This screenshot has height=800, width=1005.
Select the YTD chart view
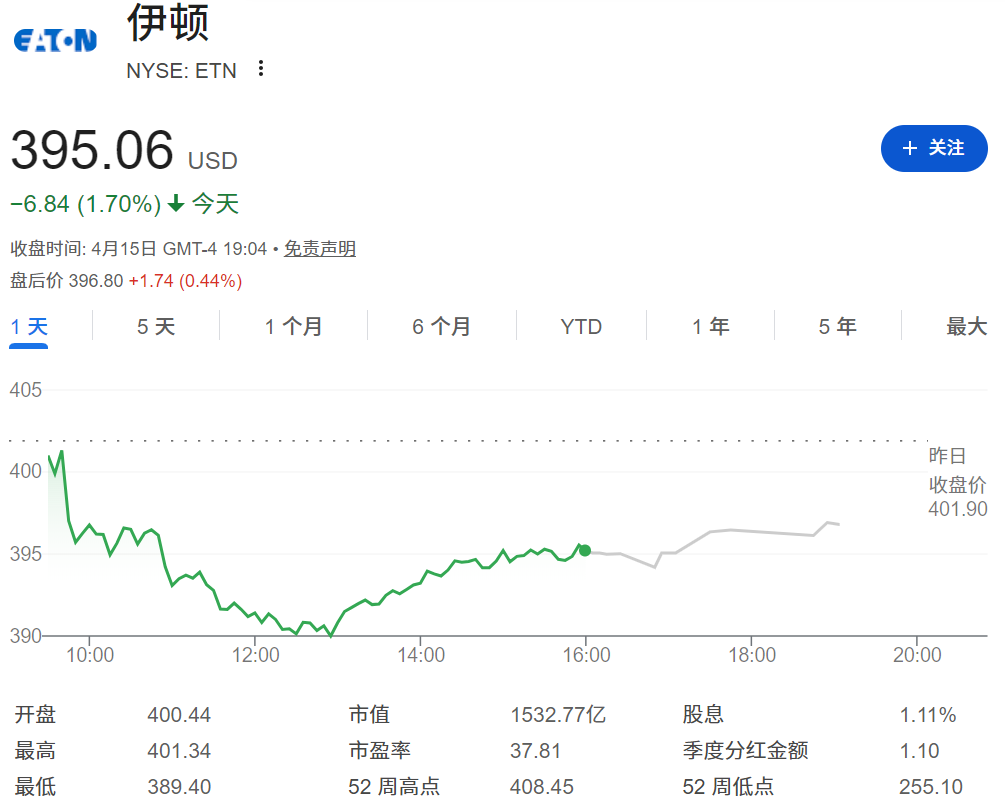tap(581, 326)
